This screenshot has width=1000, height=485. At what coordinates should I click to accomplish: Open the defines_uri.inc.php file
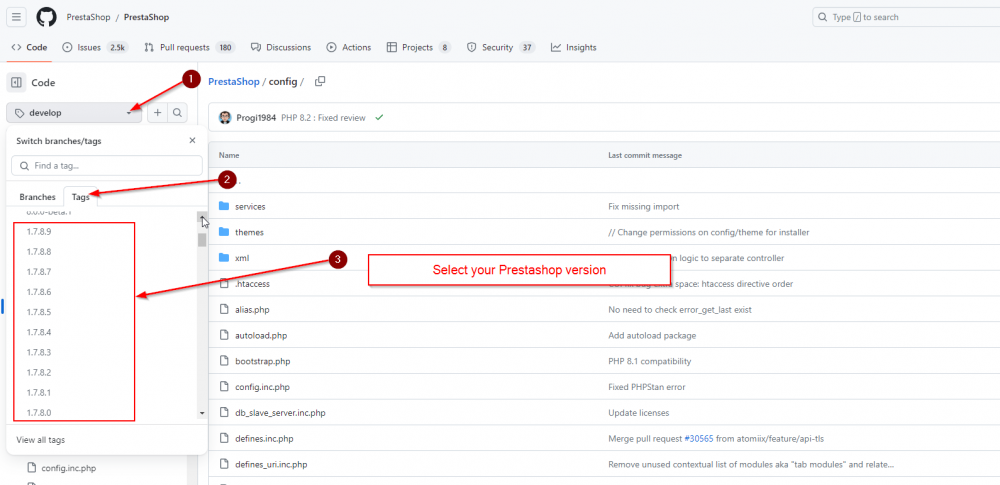click(x=272, y=465)
